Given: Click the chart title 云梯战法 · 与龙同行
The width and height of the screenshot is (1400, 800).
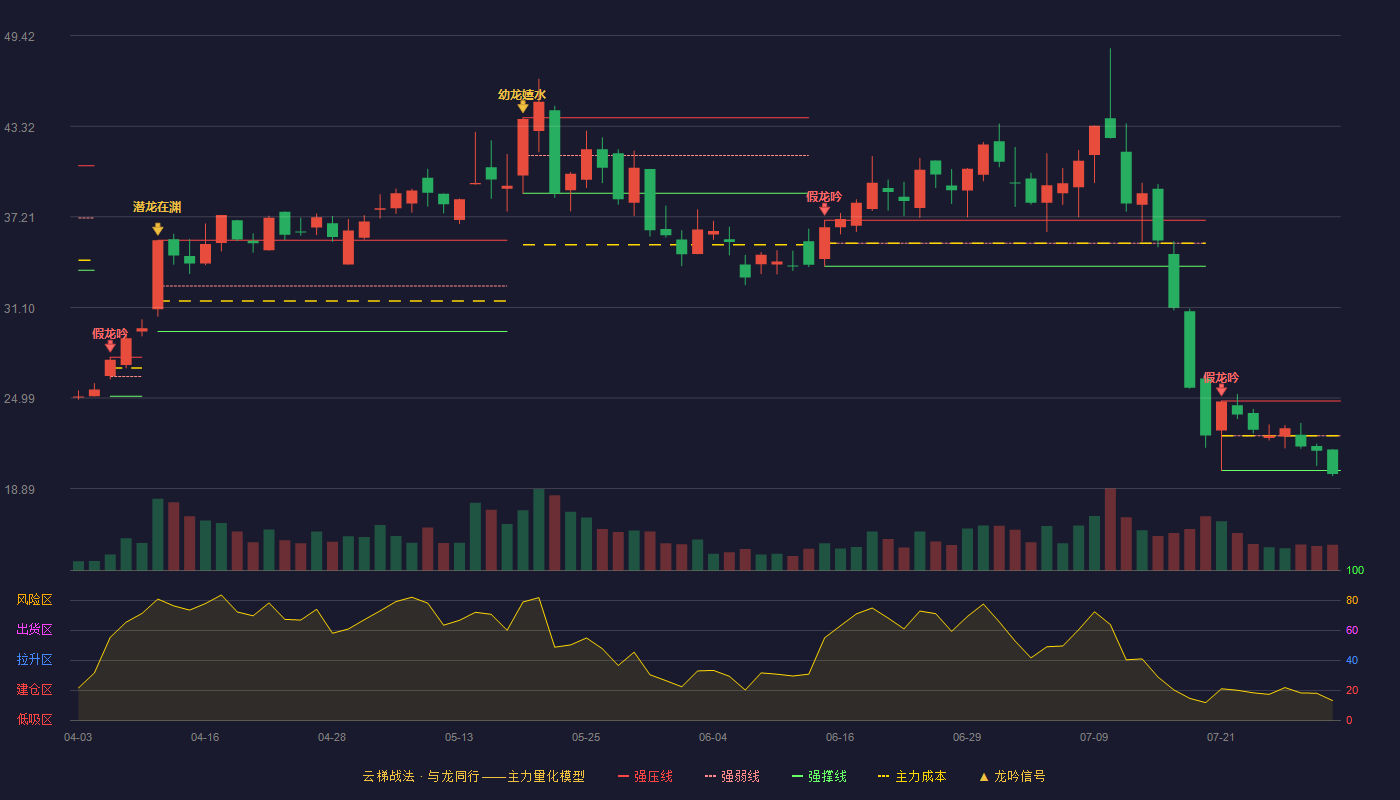Looking at the screenshot, I should (x=420, y=776).
